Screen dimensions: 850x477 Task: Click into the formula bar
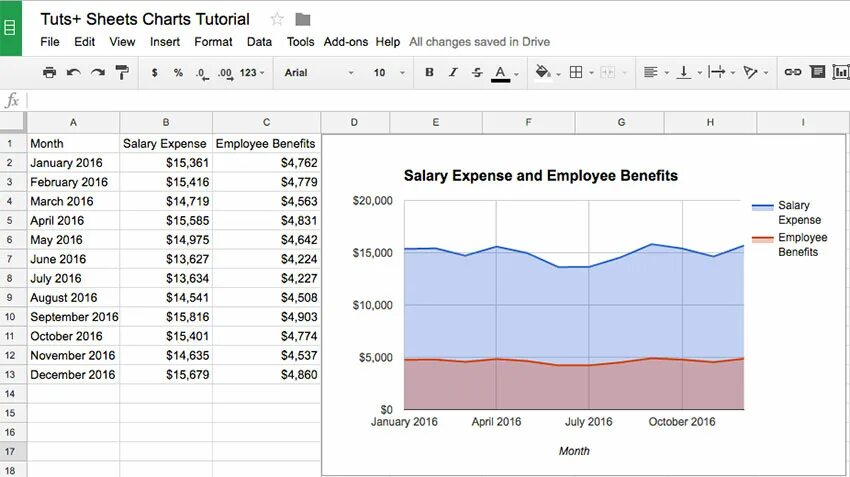pyautogui.click(x=438, y=100)
